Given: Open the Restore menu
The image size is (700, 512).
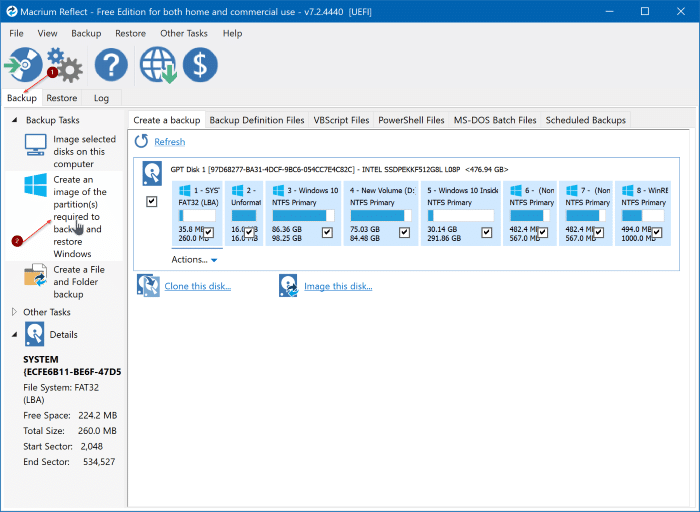Looking at the screenshot, I should 130,33.
